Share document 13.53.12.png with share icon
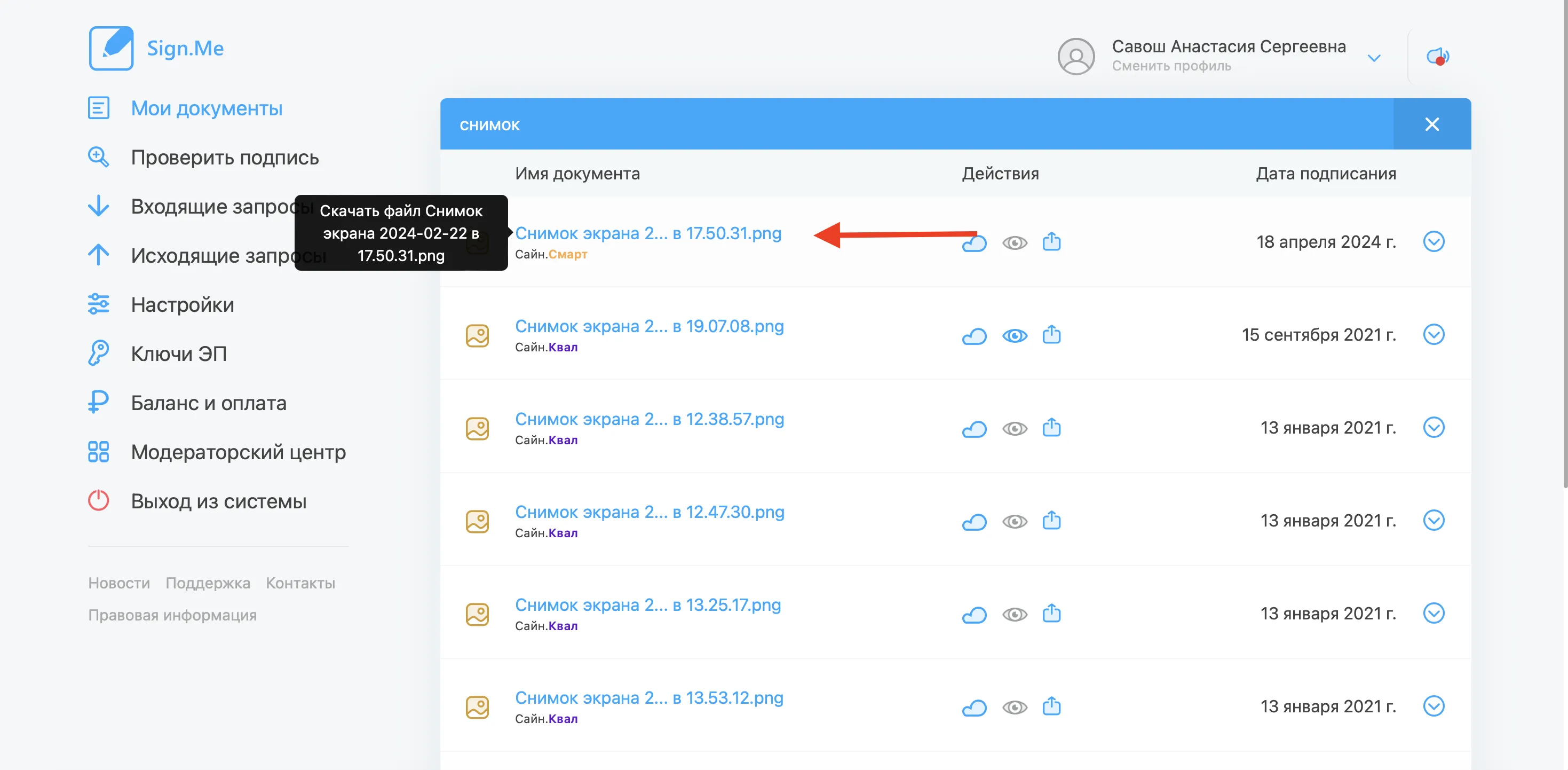1568x770 pixels. click(x=1051, y=706)
